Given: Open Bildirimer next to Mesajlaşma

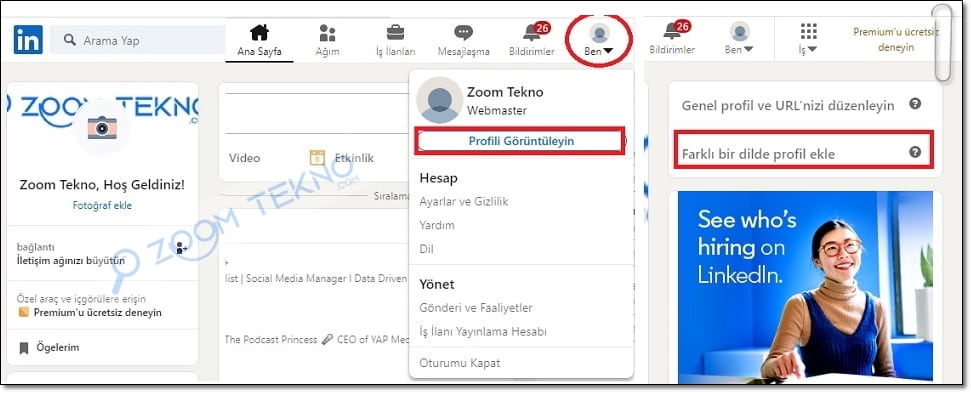Looking at the screenshot, I should coord(532,41).
